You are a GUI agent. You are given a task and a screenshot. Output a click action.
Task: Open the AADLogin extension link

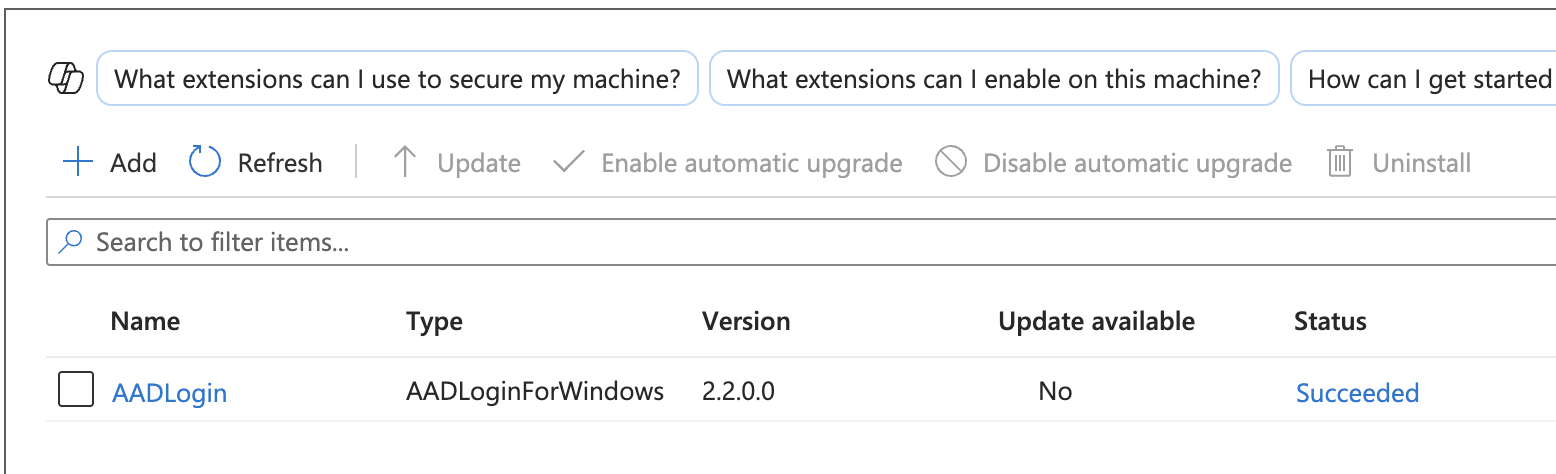(169, 393)
